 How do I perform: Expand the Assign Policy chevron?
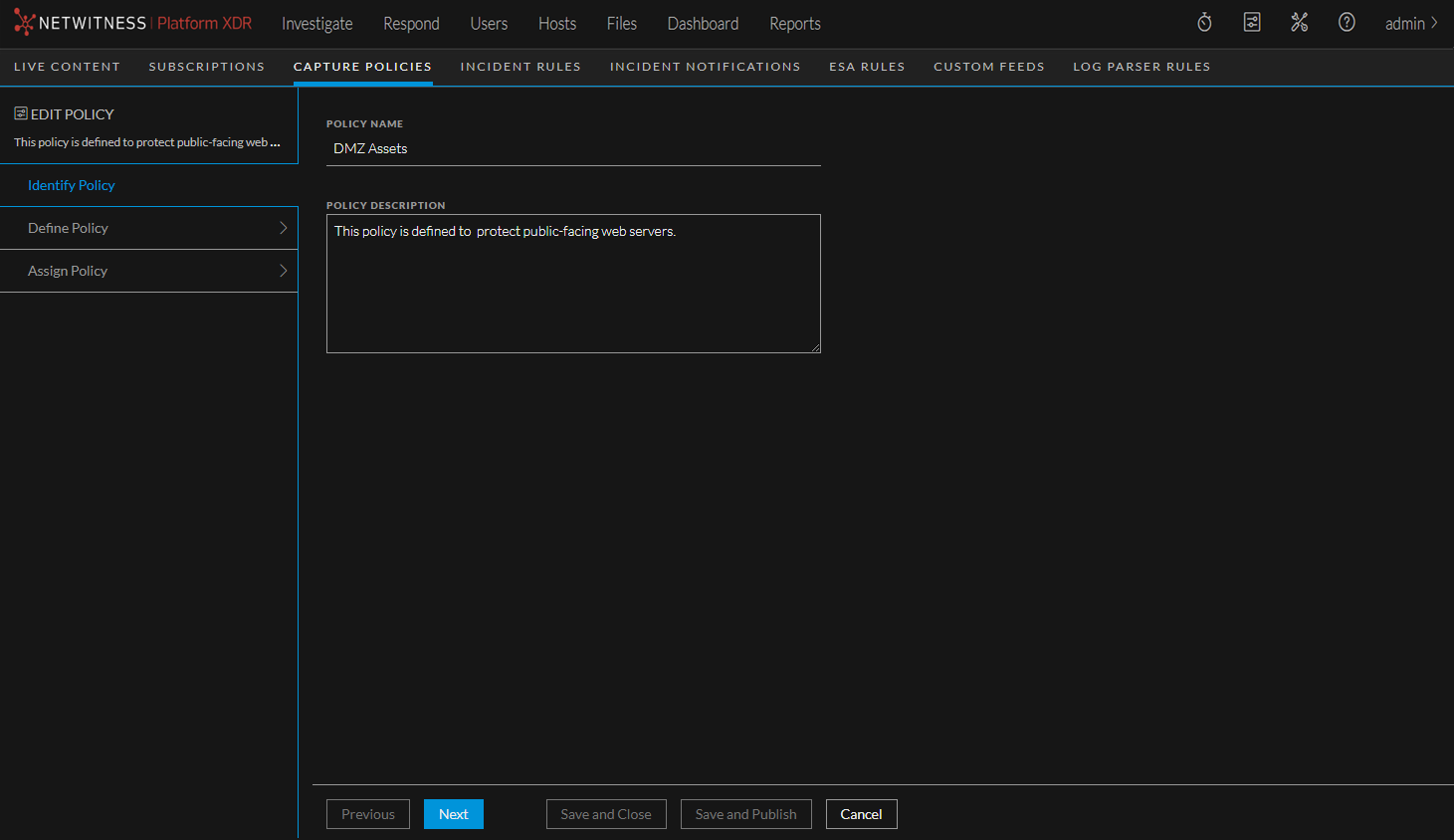point(285,270)
